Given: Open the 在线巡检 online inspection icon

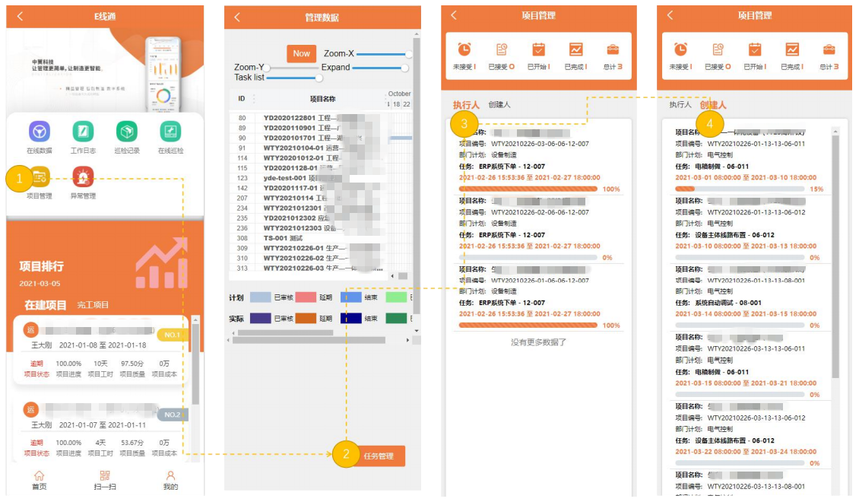Looking at the screenshot, I should click(x=170, y=132).
